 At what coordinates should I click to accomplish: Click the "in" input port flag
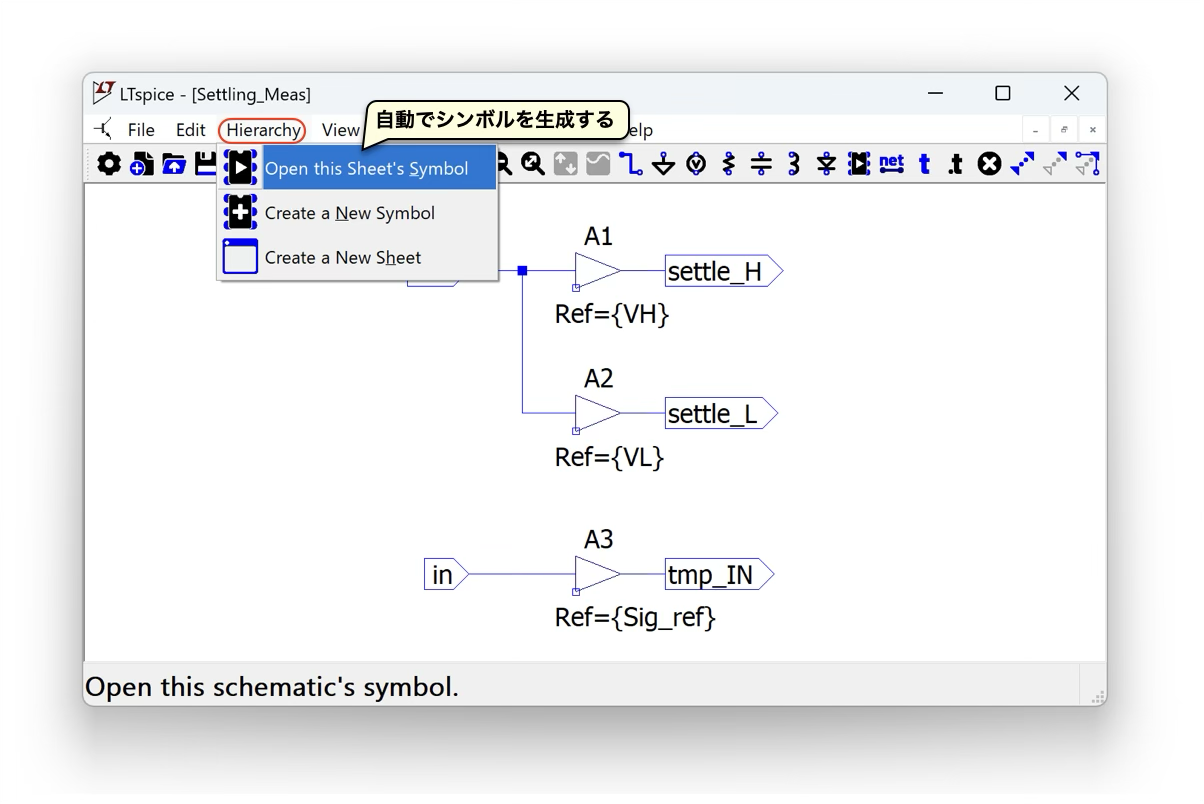(x=446, y=575)
